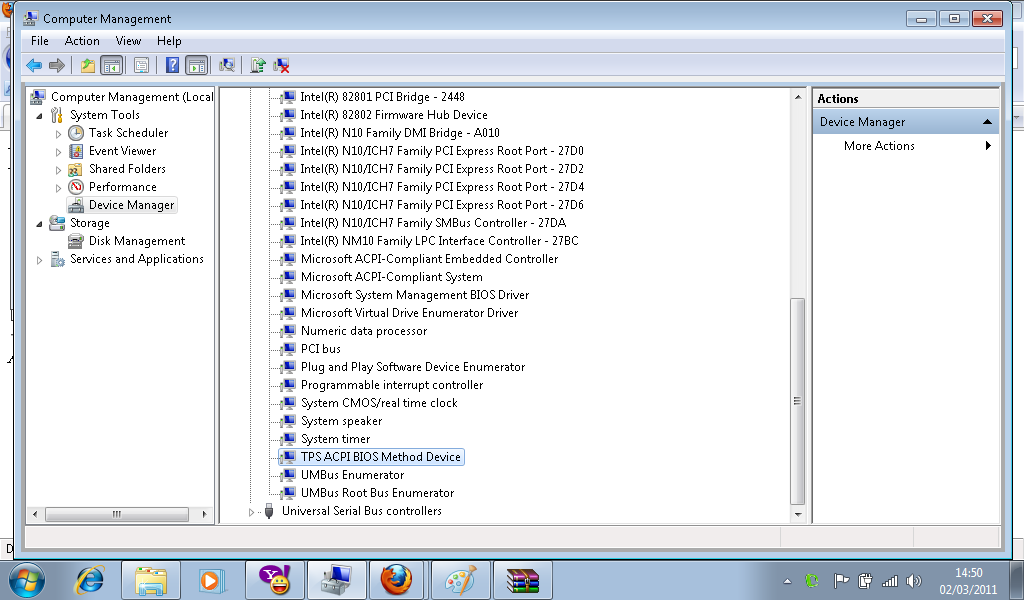
Task: Select Disk Management under Storage
Action: tap(137, 241)
